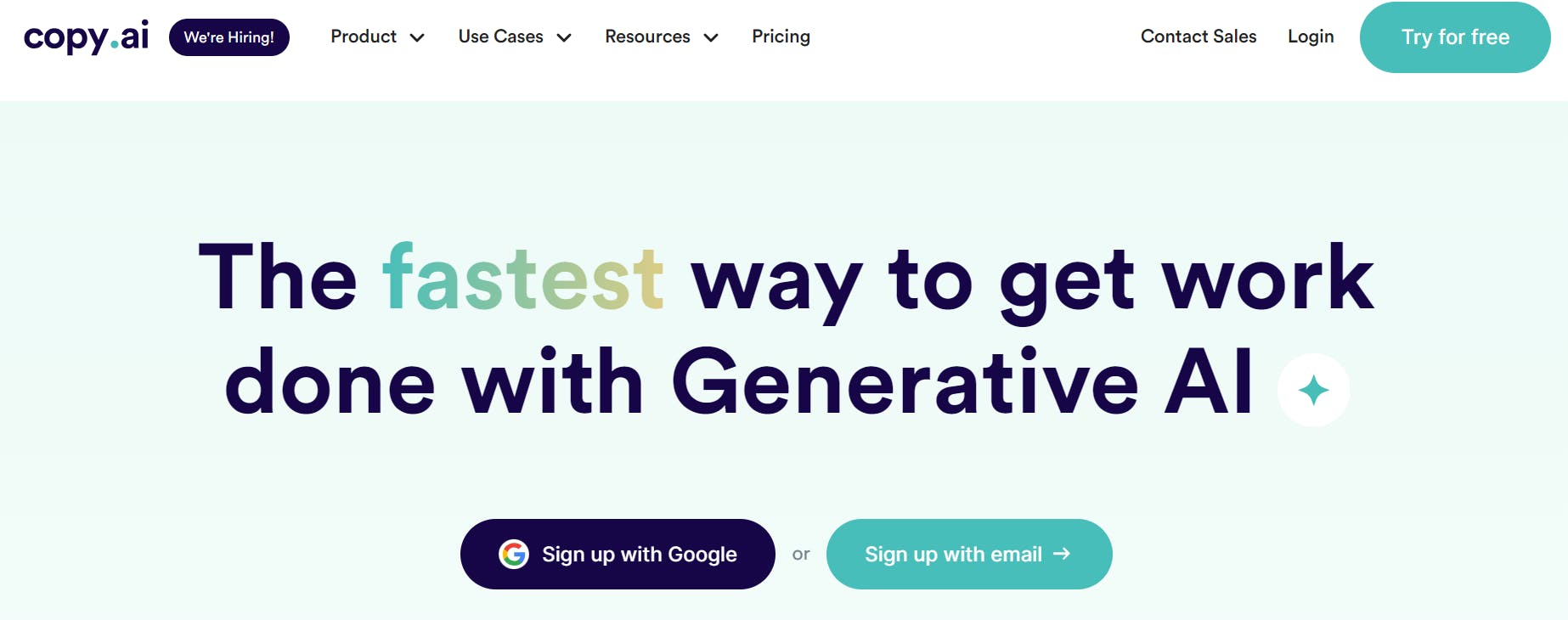
Task: Expand the Product dropdown chevron
Action: pos(417,37)
